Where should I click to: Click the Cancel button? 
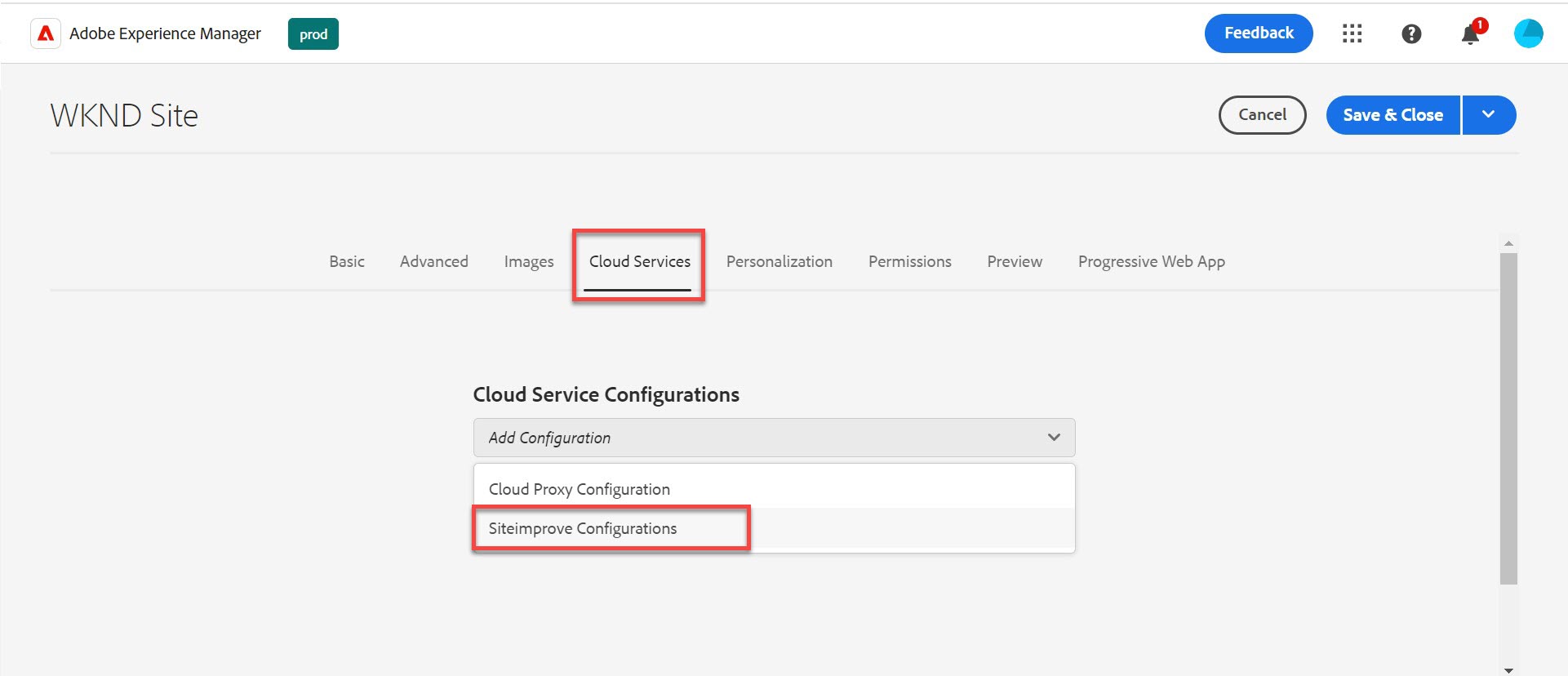tap(1262, 115)
